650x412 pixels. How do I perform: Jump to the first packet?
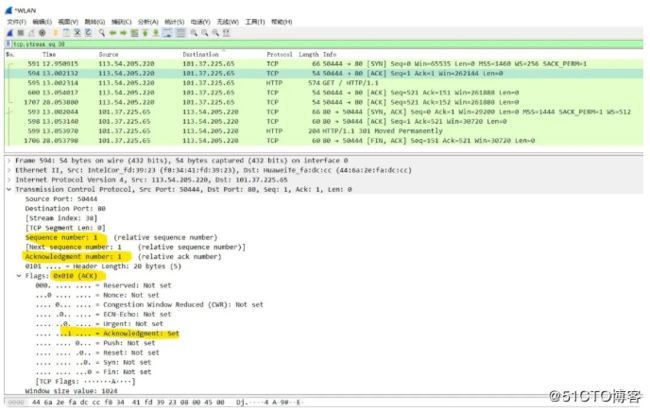tap(145, 33)
